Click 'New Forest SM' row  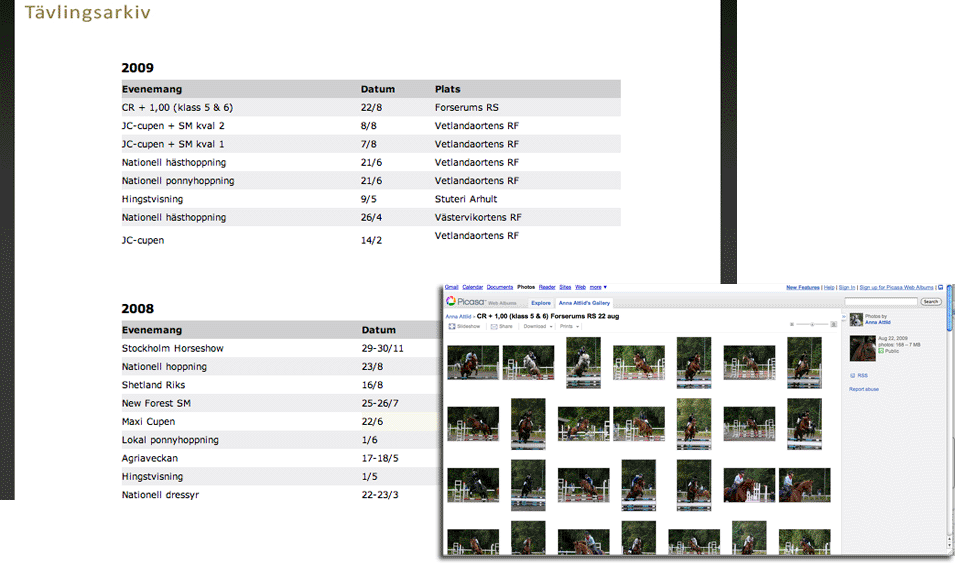coord(280,403)
